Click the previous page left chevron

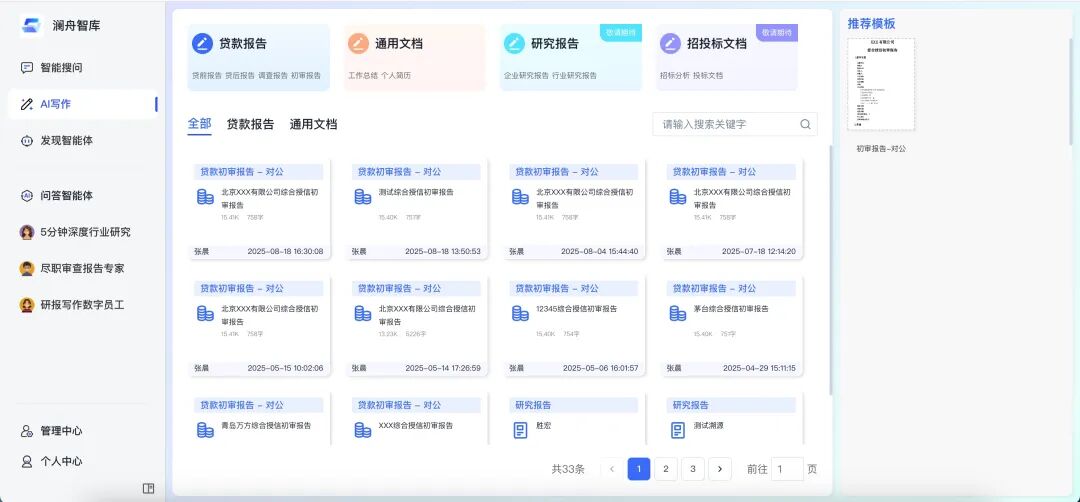pyautogui.click(x=612, y=469)
